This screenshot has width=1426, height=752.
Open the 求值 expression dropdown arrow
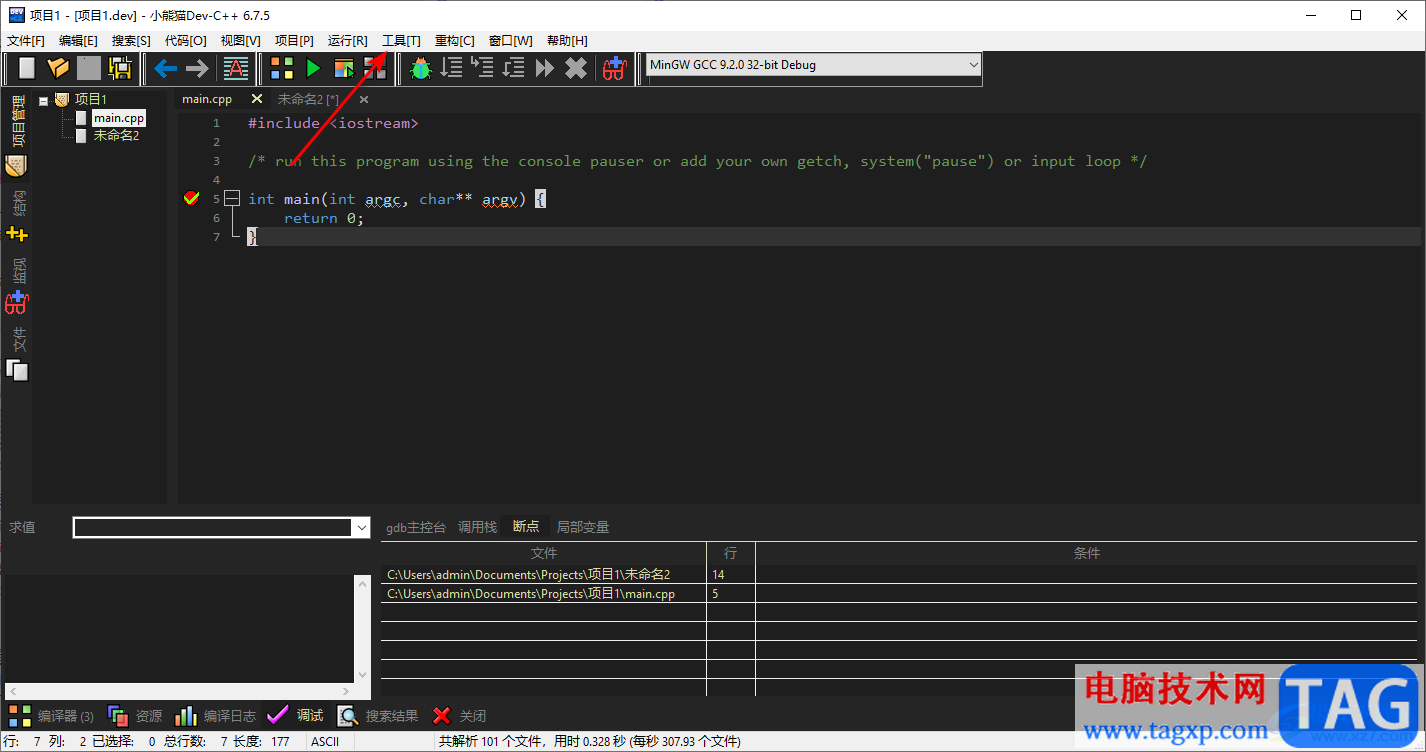click(x=362, y=527)
